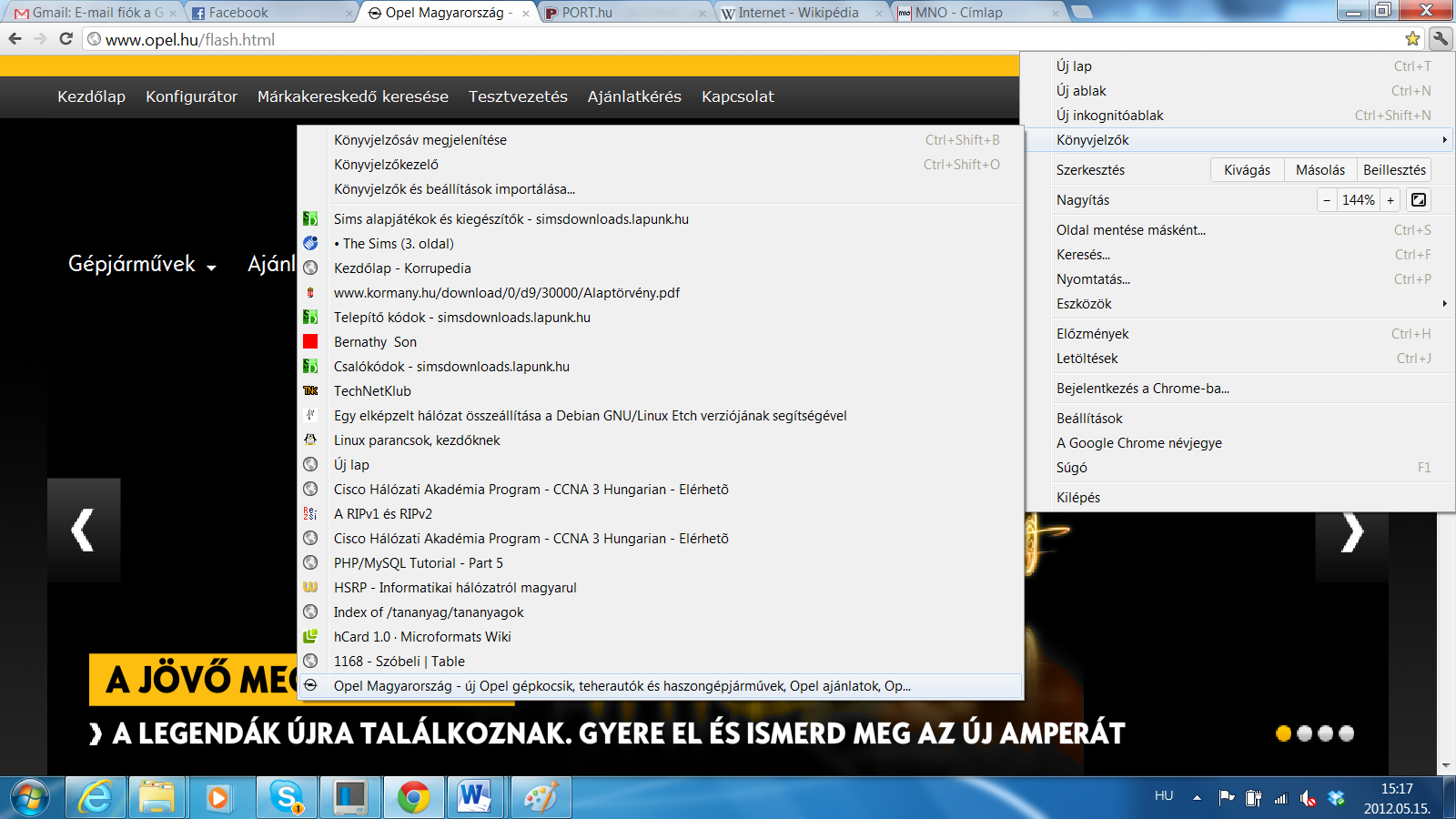Show previous slide with left carousel arrow
Image resolution: width=1456 pixels, height=819 pixels.
click(x=84, y=530)
